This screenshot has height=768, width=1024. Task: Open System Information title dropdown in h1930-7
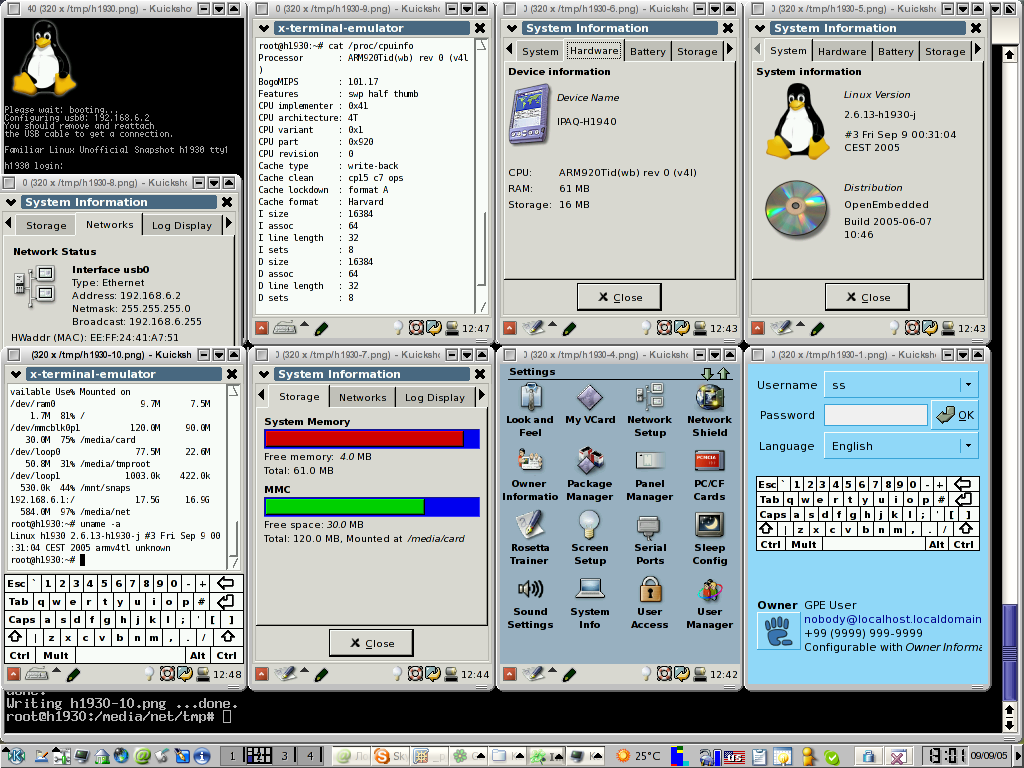[264, 374]
